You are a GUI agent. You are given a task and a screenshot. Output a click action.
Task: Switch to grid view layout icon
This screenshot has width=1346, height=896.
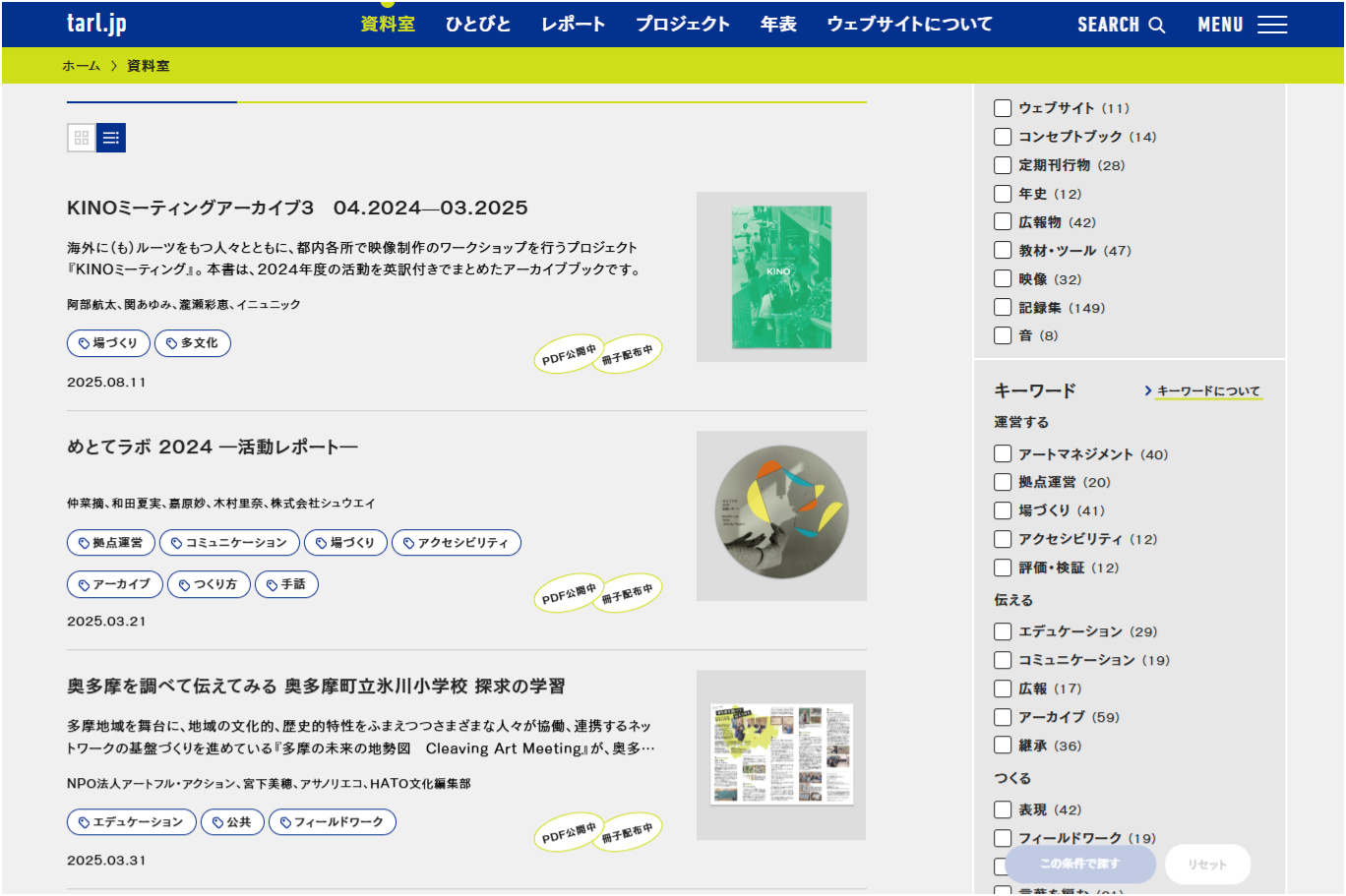point(82,138)
